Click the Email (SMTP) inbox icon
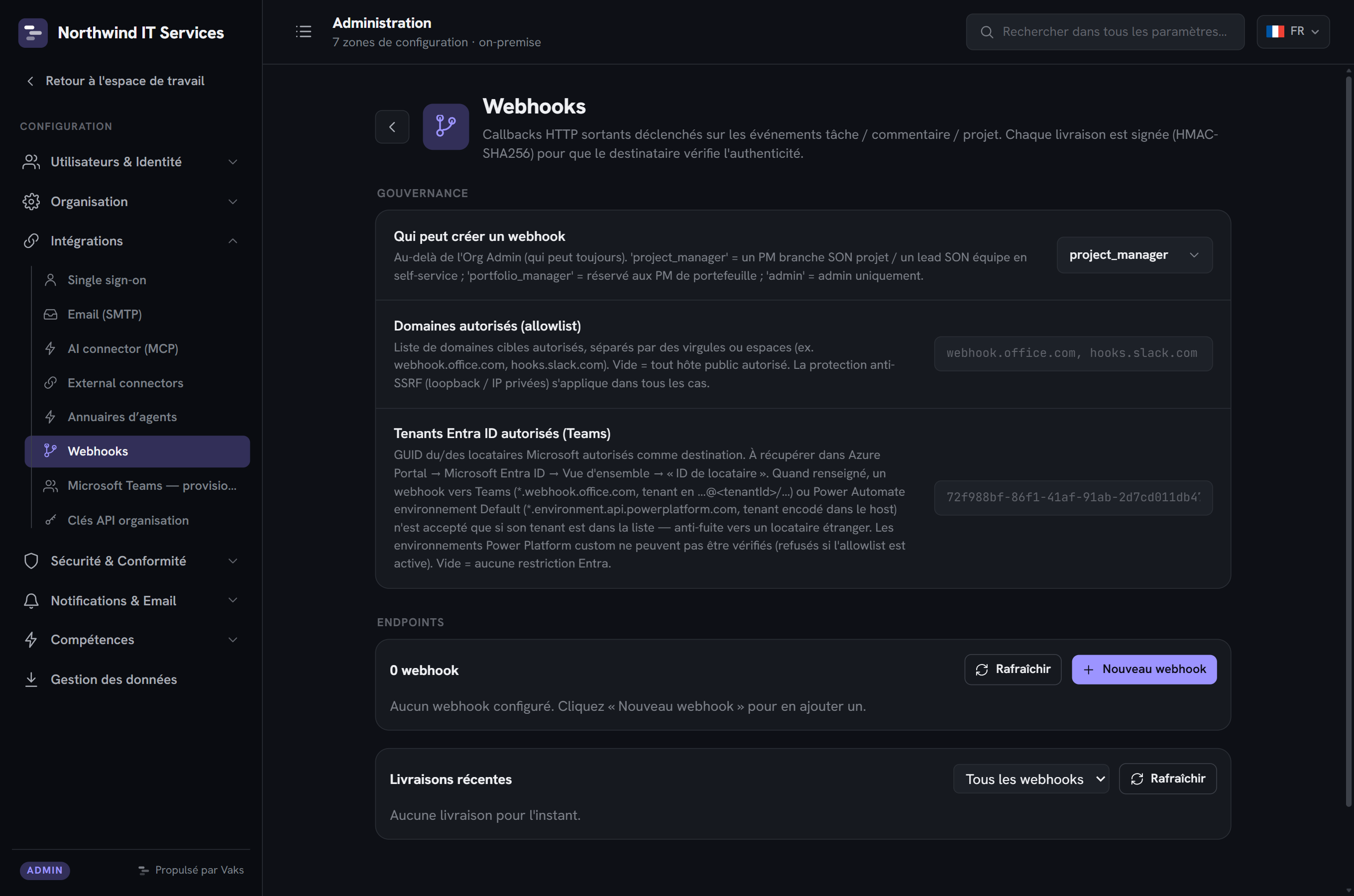Viewport: 1354px width, 896px height. pos(50,314)
